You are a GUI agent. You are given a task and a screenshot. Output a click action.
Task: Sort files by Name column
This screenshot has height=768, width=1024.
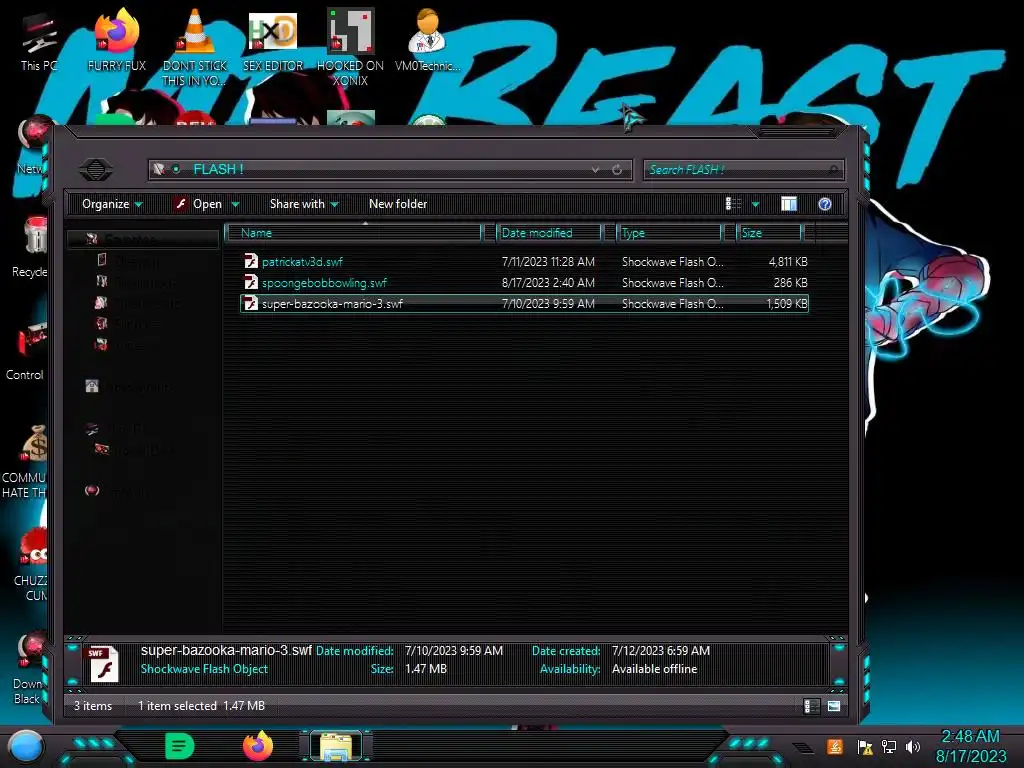click(x=355, y=232)
